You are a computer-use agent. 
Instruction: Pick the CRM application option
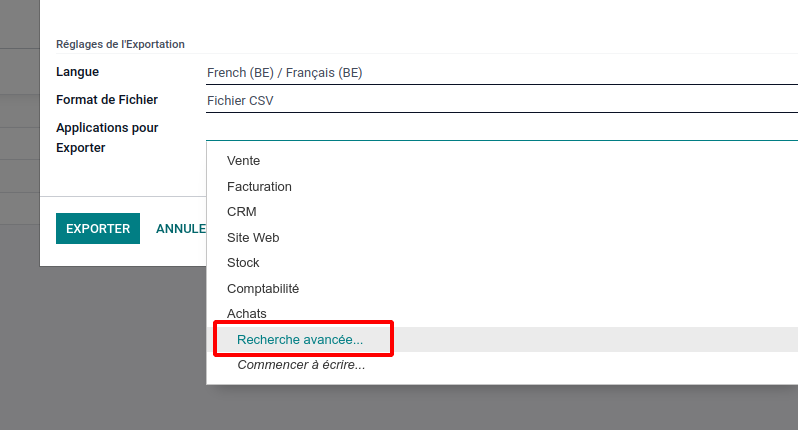[x=242, y=212]
